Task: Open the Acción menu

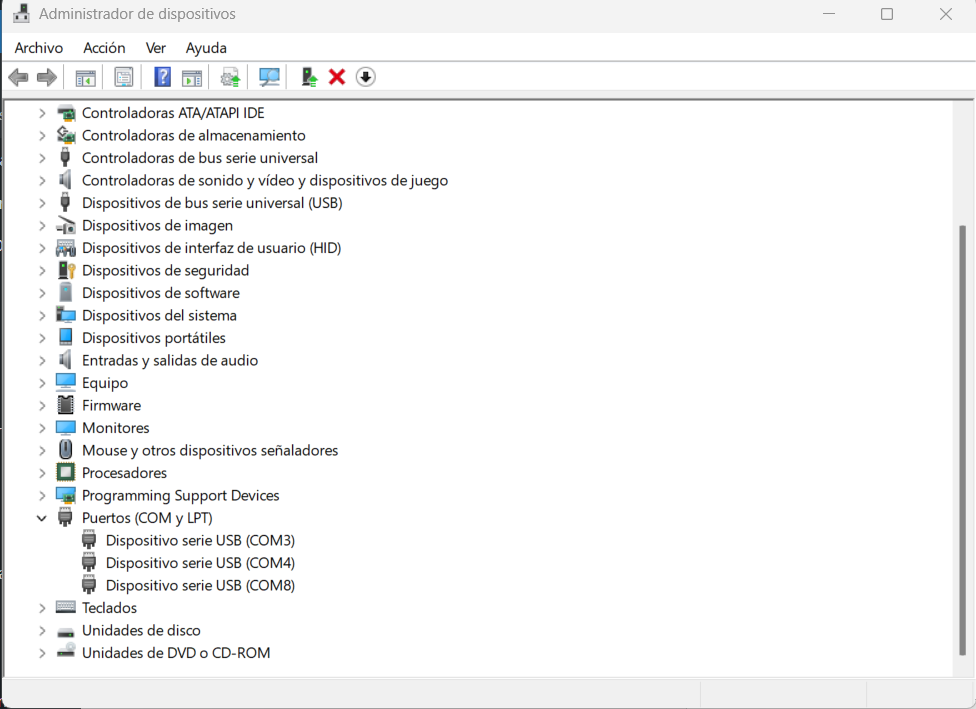Action: [x=104, y=48]
